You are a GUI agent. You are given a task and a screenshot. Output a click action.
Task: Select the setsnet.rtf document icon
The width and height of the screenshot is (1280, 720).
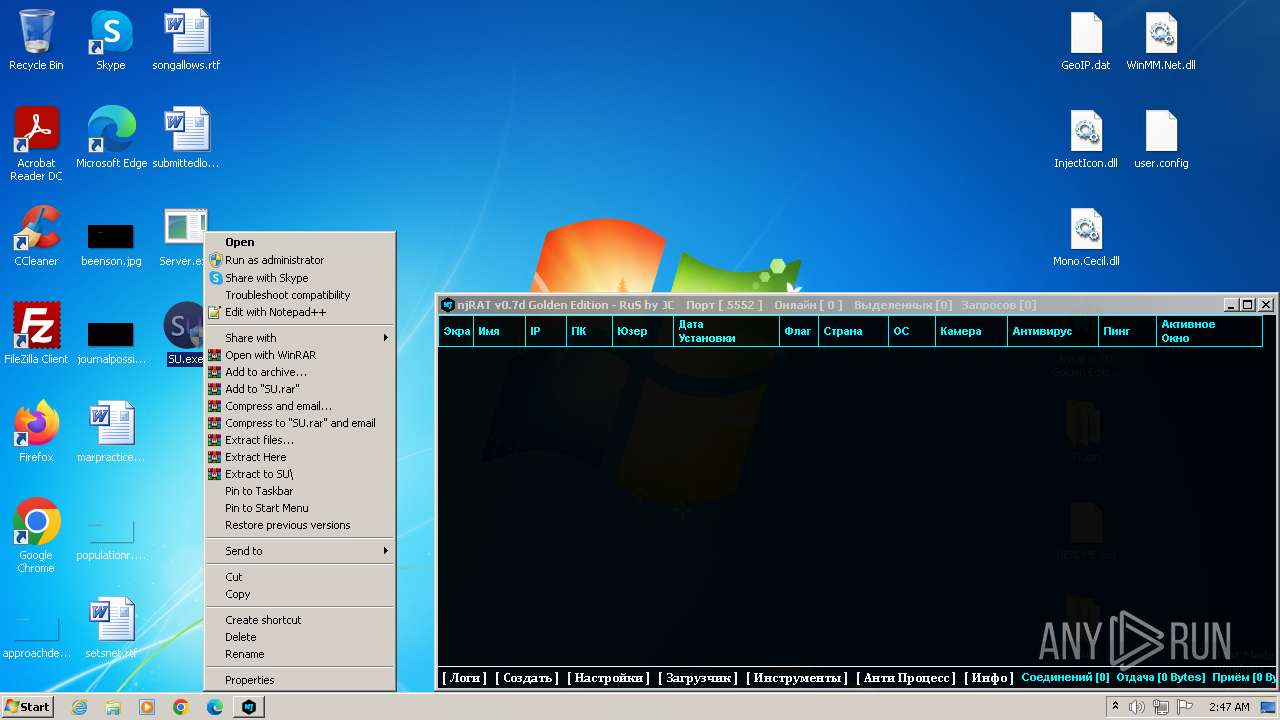tap(111, 628)
